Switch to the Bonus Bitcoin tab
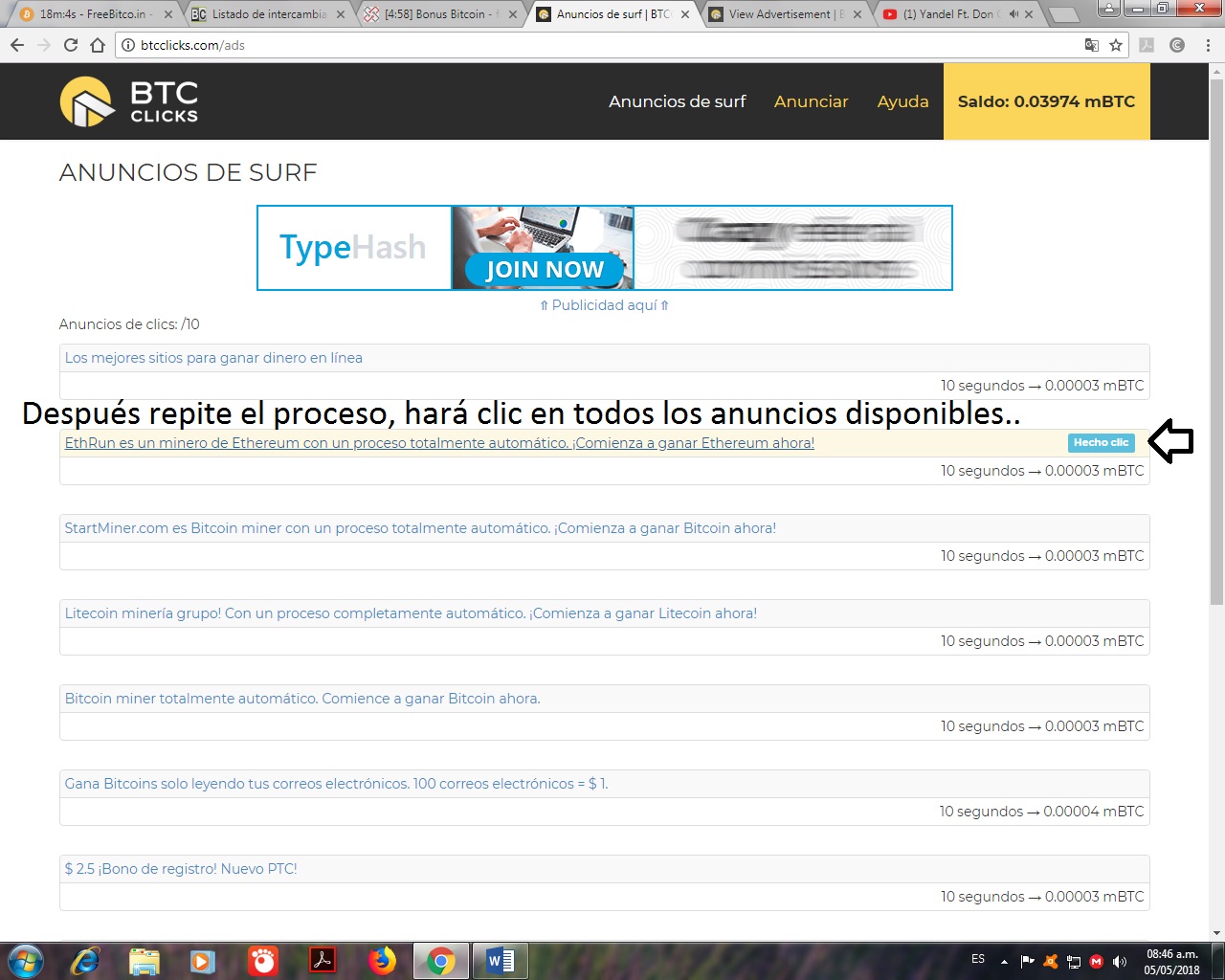 point(442,14)
